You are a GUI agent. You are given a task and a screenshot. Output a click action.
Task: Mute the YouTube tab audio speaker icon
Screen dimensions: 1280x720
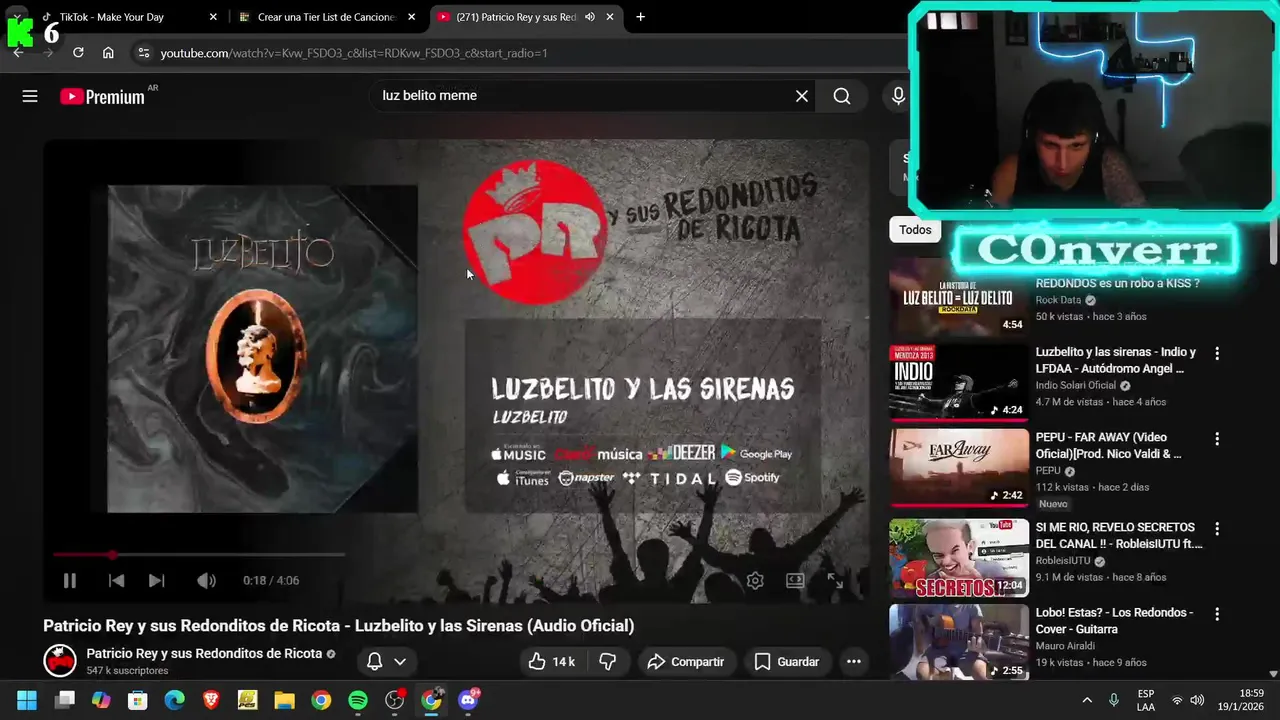[x=590, y=17]
